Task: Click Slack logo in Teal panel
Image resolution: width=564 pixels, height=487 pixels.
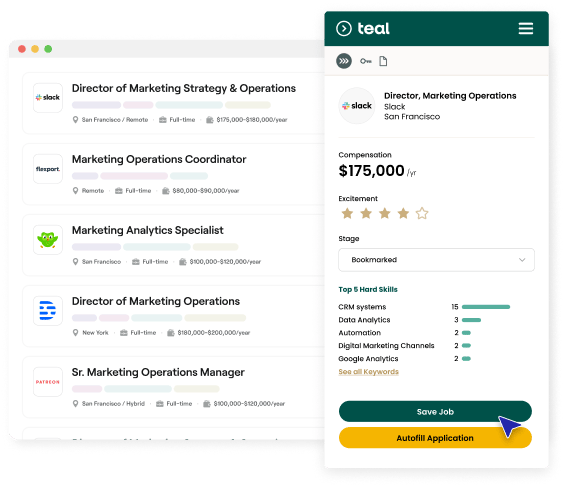Action: [x=357, y=106]
